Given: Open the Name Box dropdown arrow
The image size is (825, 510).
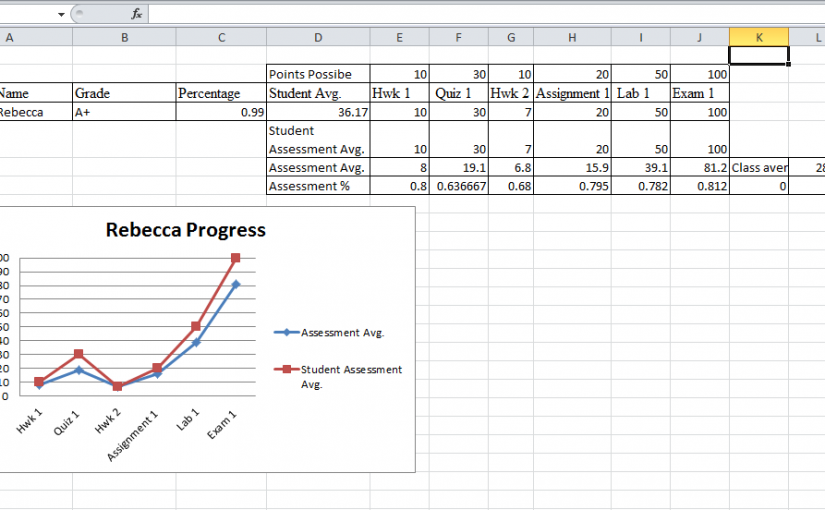Looking at the screenshot, I should 61,15.
